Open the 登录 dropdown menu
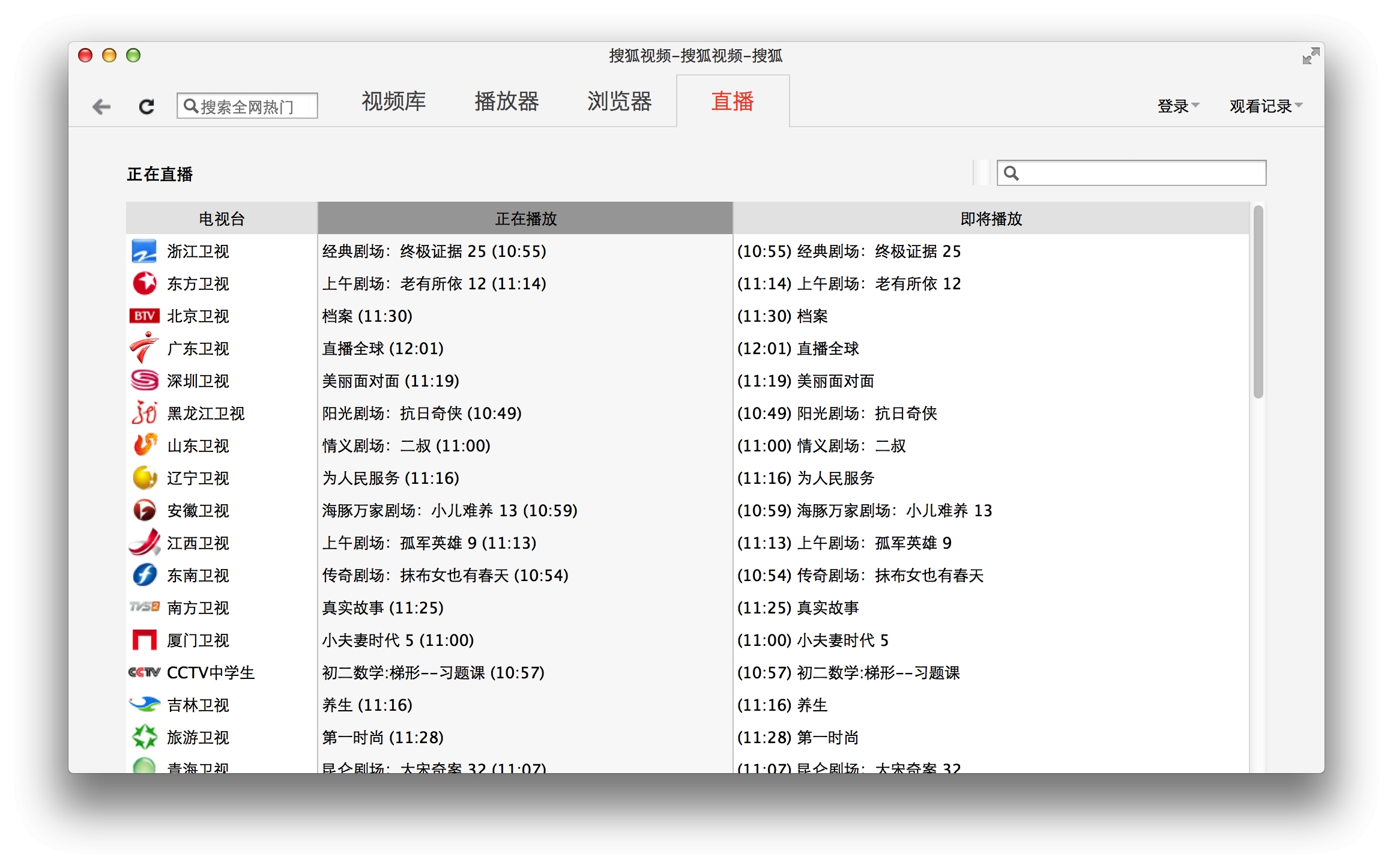 coord(1178,106)
